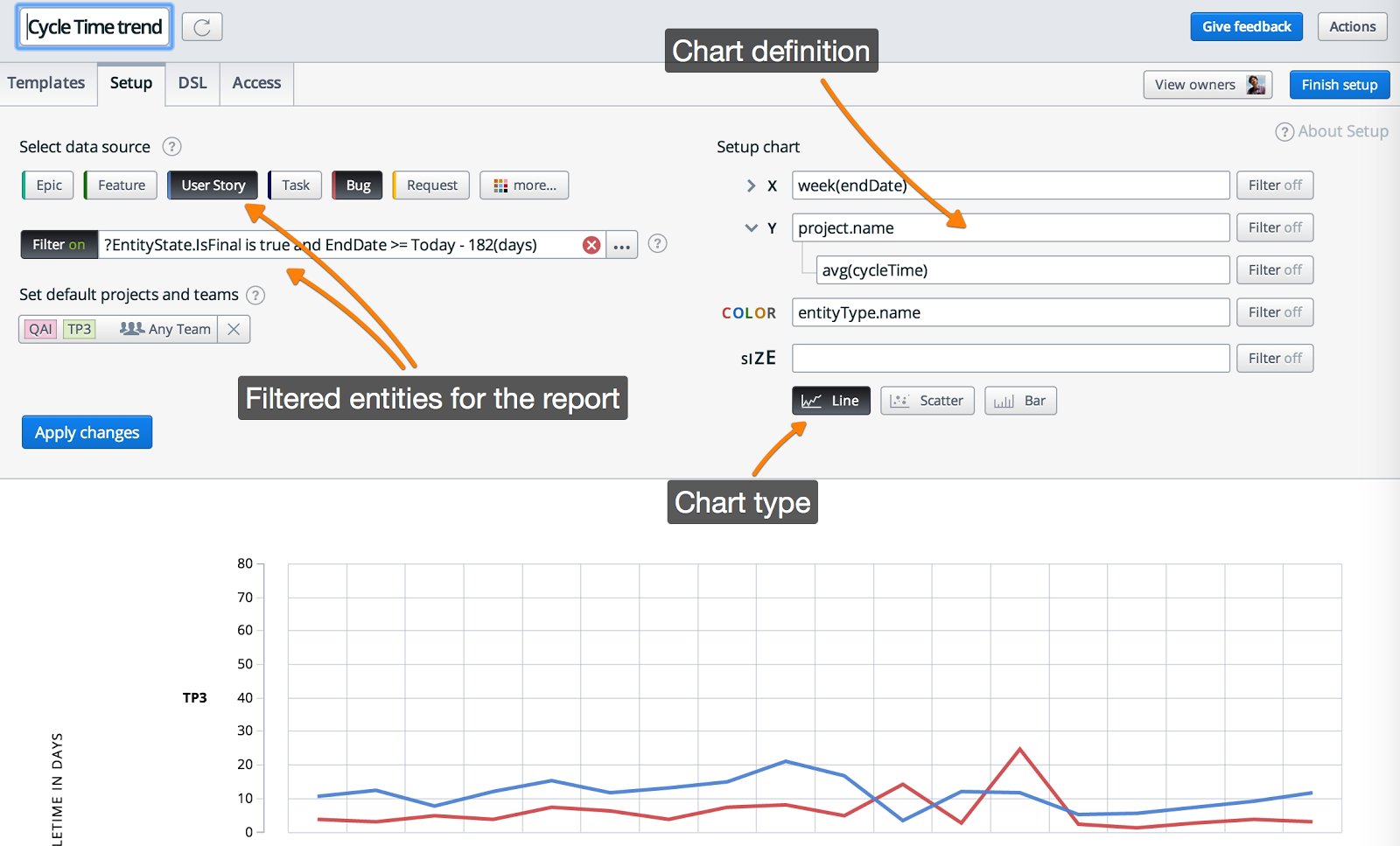Click the refresh report icon
This screenshot has height=846, width=1400.
point(202,27)
